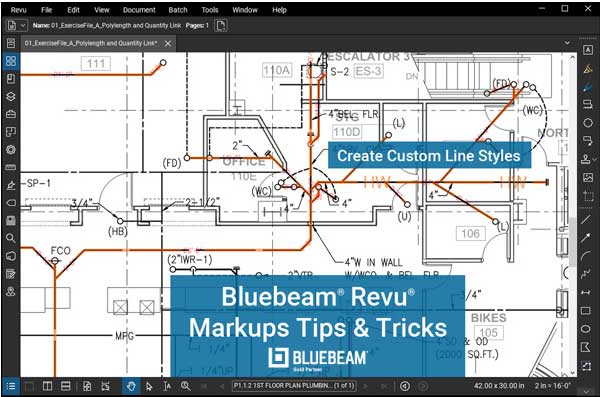Select the Rectangle tool in right toolbar
This screenshot has height=397, width=600.
(586, 310)
